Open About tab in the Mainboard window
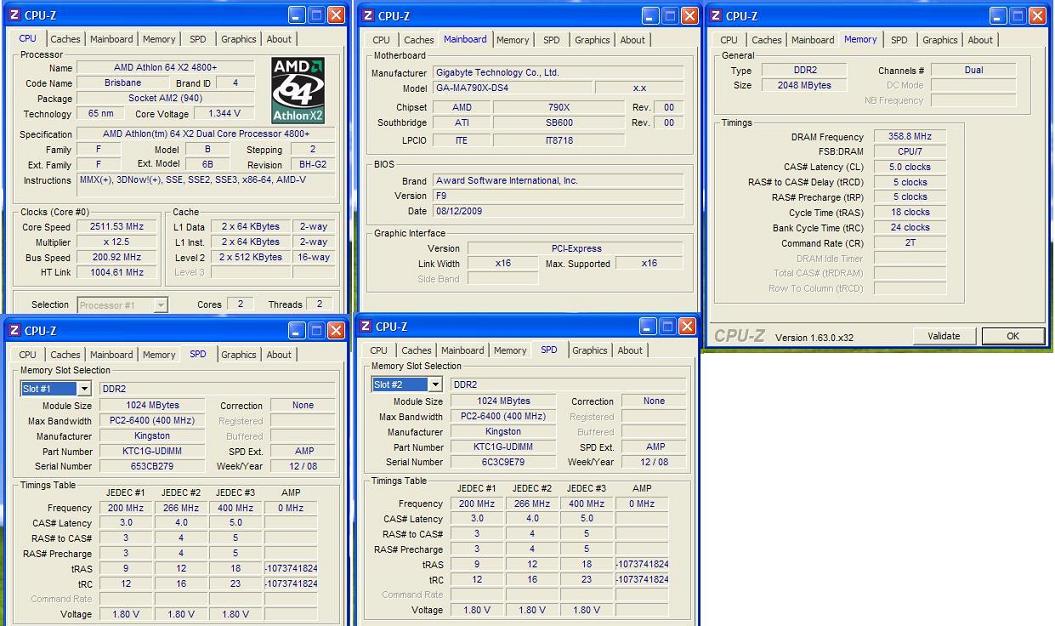1055x626 pixels. point(632,40)
